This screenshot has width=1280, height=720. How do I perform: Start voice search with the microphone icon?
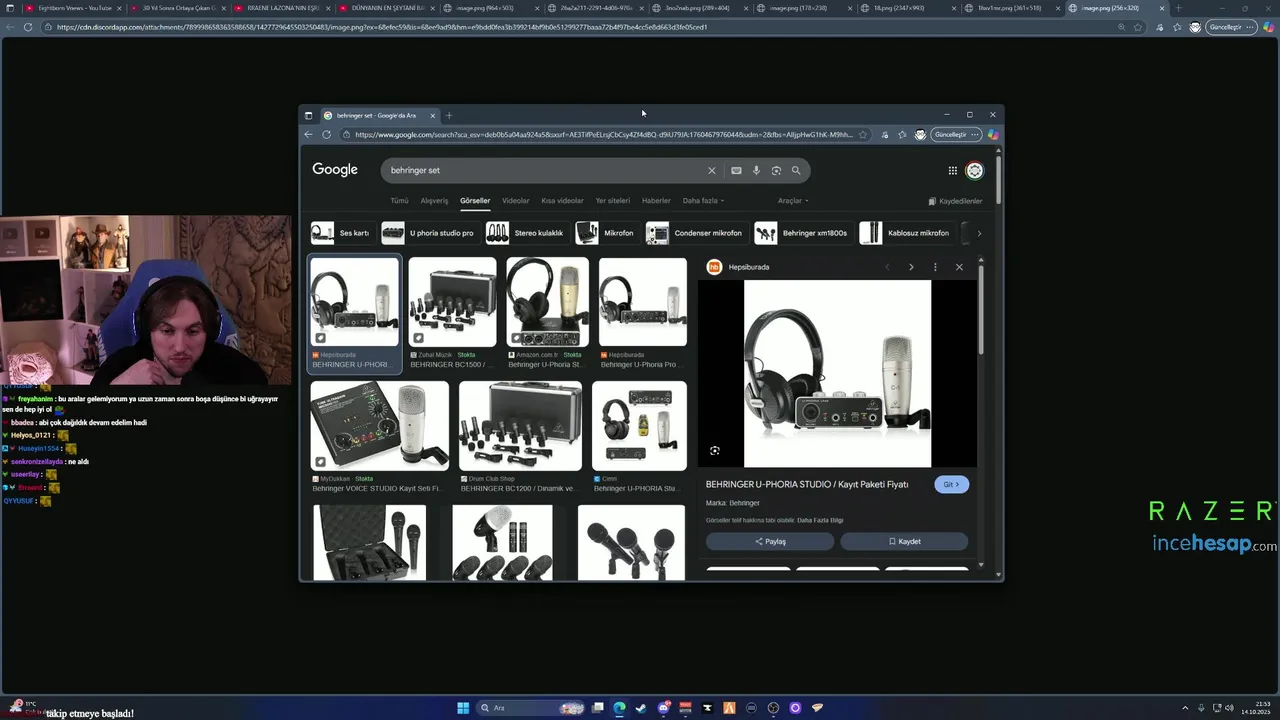tap(756, 170)
